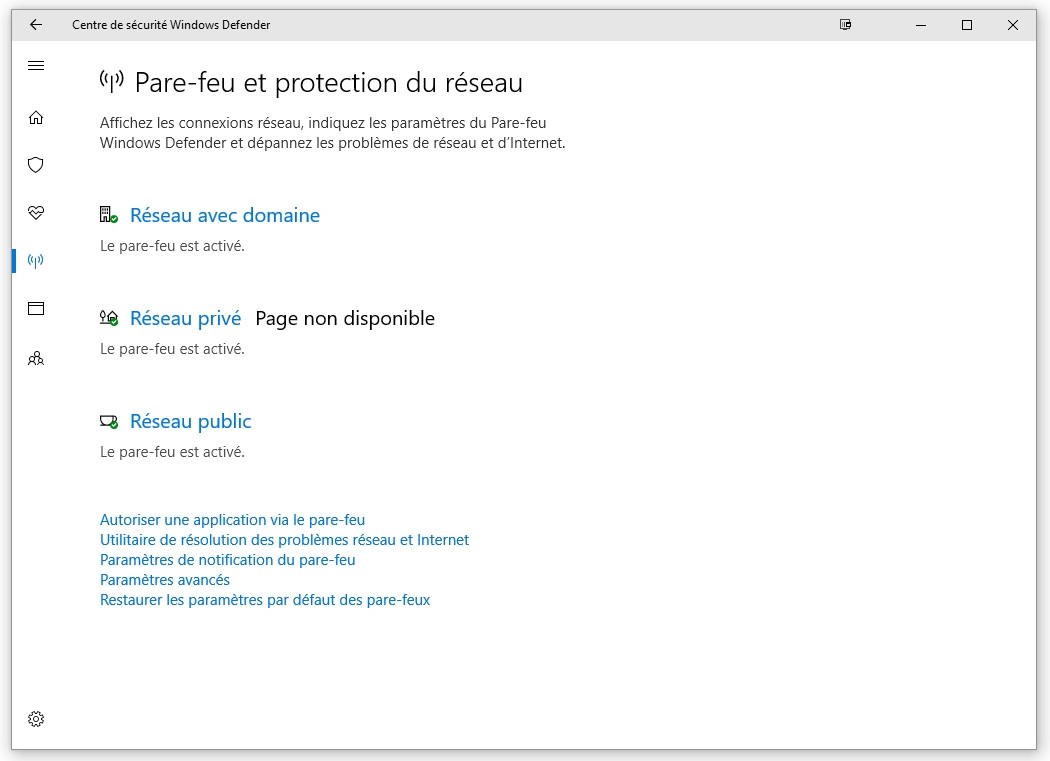The image size is (1050, 761).
Task: Open Réseau privé settings
Action: [186, 318]
